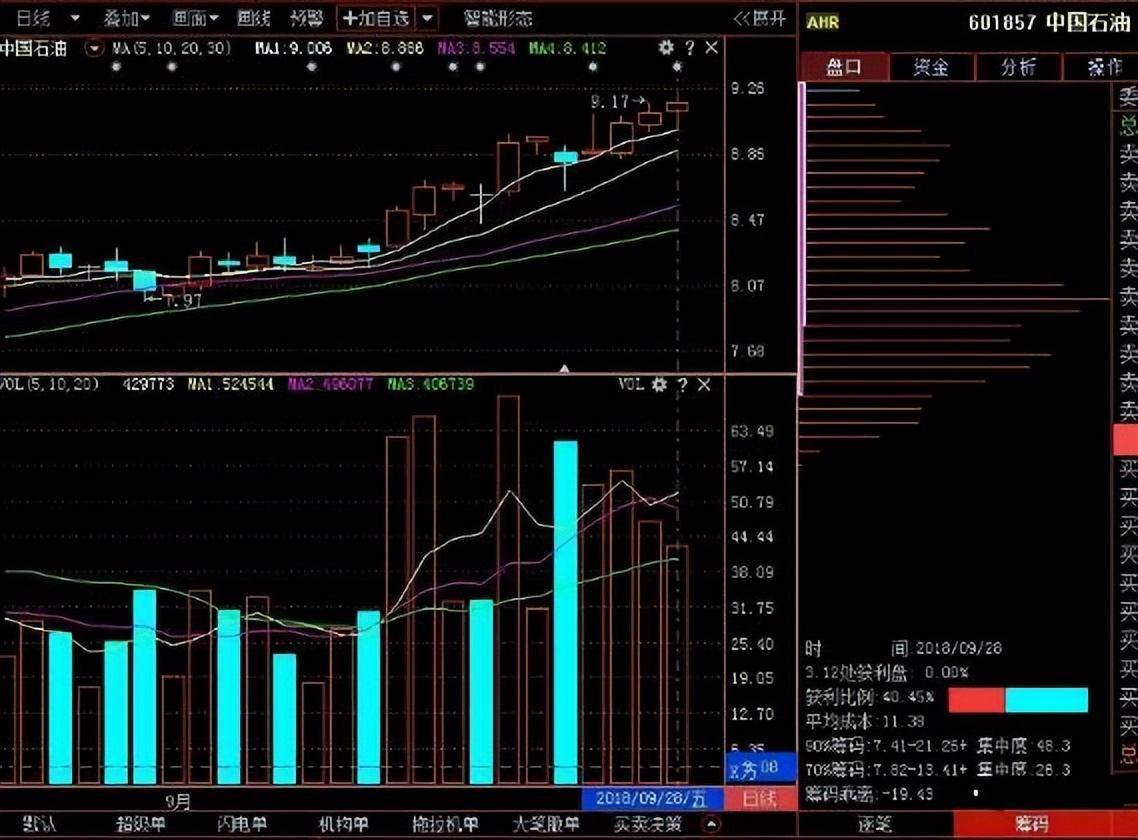The image size is (1138, 840).
Task: Click the tallest cyan volume bar
Action: point(565,612)
